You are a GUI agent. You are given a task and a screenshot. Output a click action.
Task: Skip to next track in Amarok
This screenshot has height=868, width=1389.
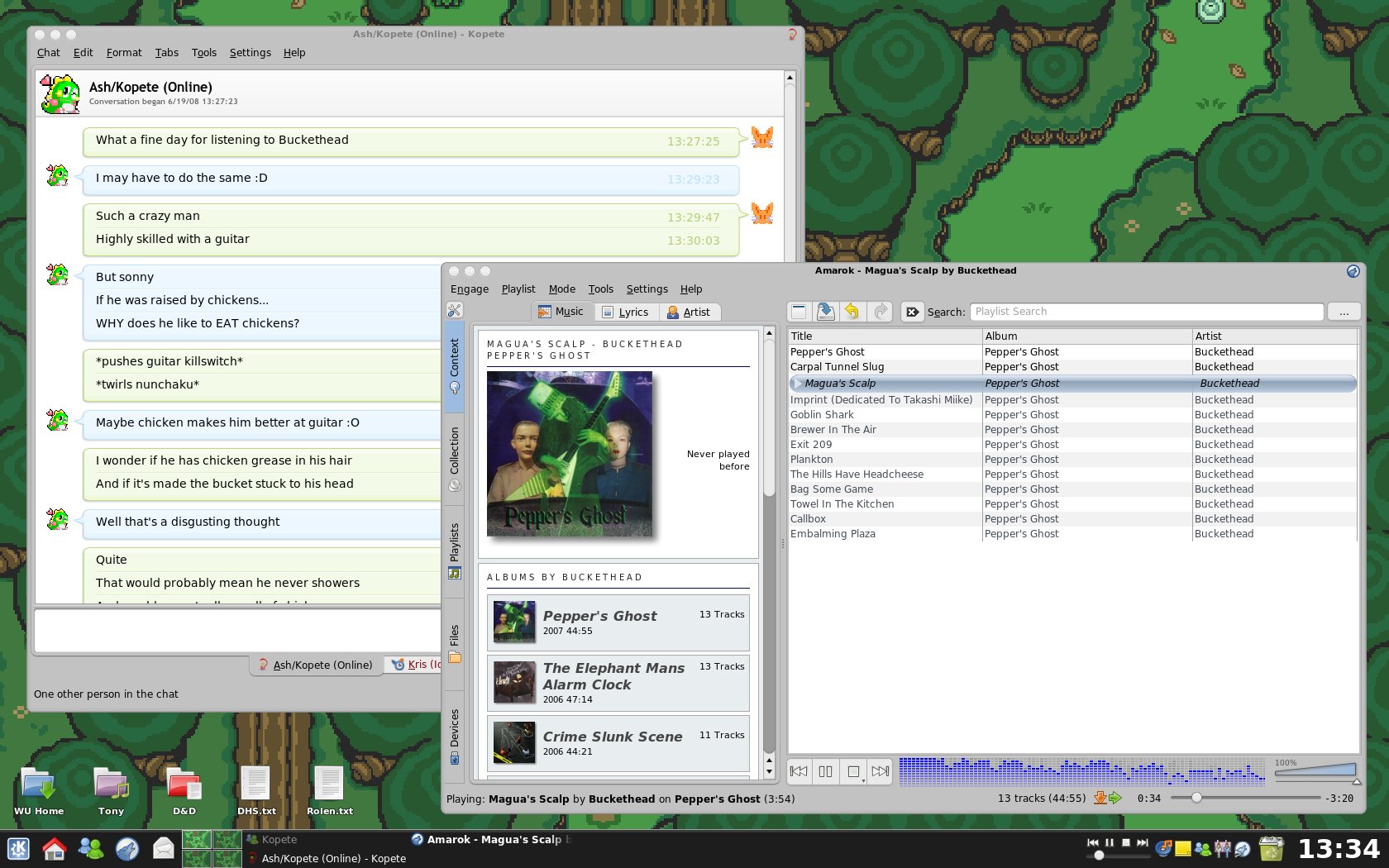881,771
